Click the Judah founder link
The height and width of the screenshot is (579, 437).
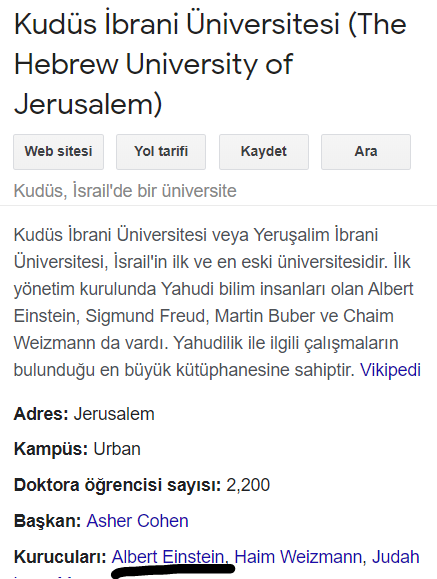click(396, 557)
